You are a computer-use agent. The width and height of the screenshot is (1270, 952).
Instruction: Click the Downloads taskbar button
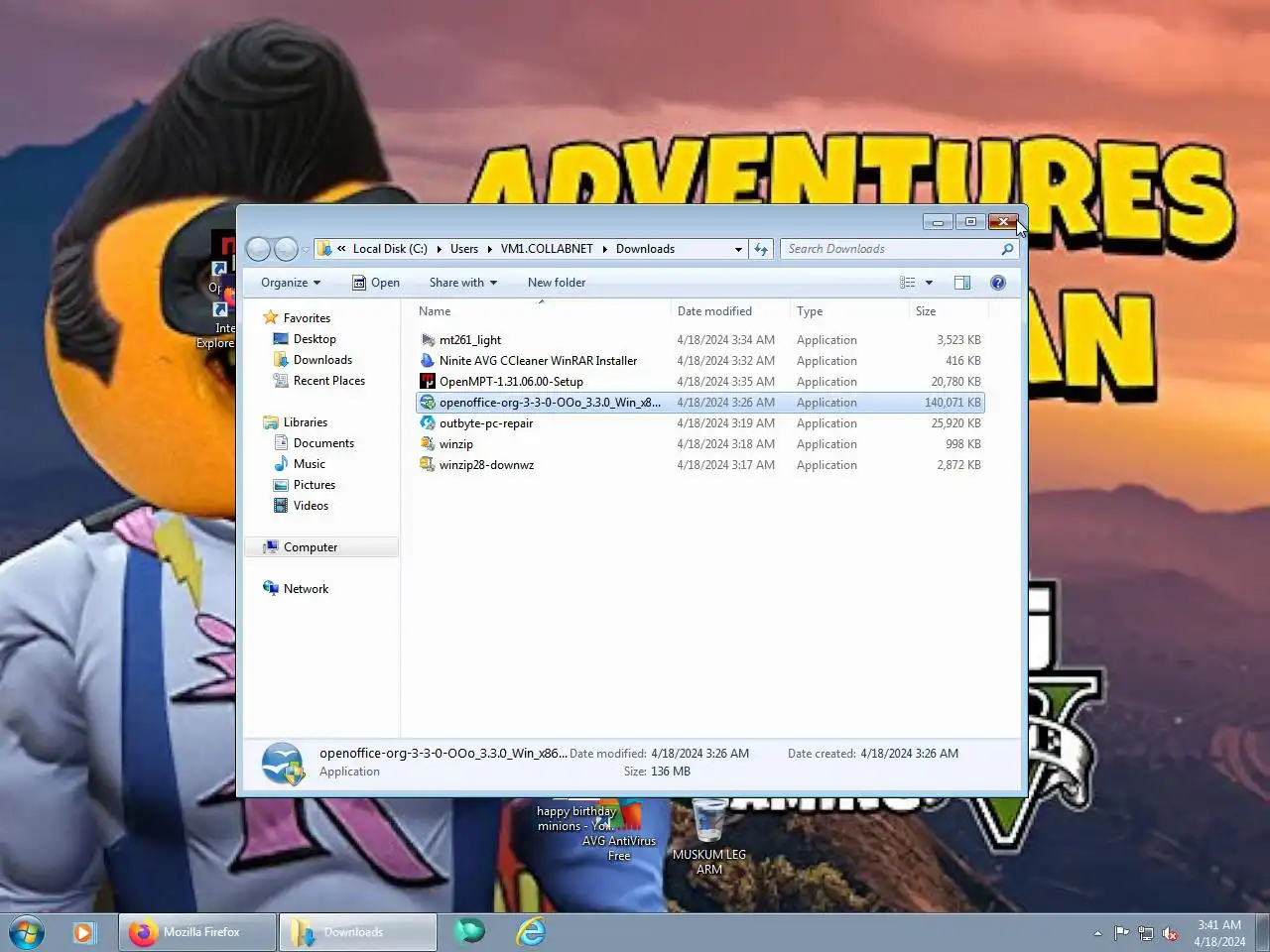[x=357, y=932]
